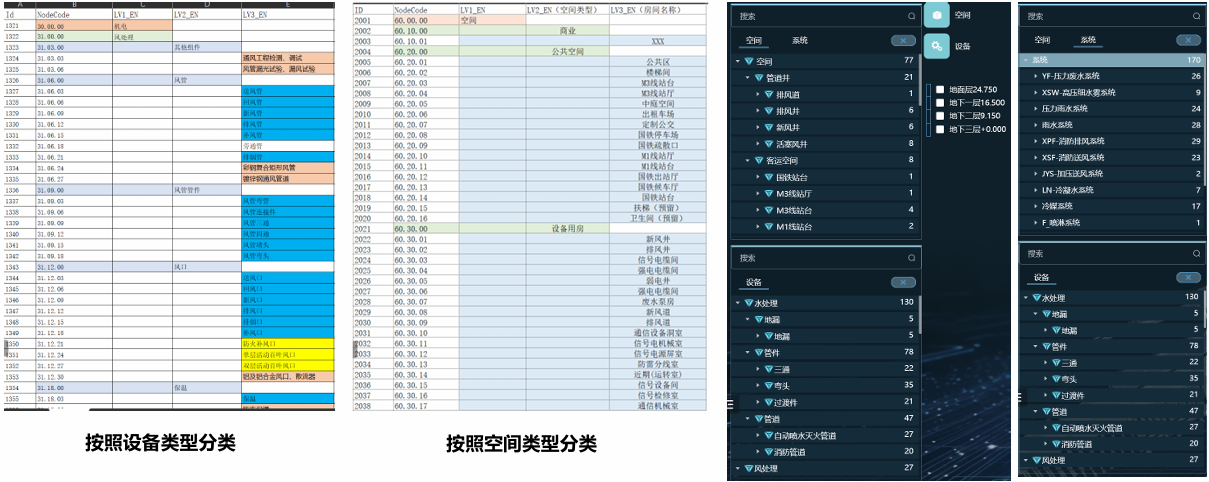Screen dimensions: 1209x482
Task: Click the filter icon beside 排风道
Action: (x=770, y=94)
